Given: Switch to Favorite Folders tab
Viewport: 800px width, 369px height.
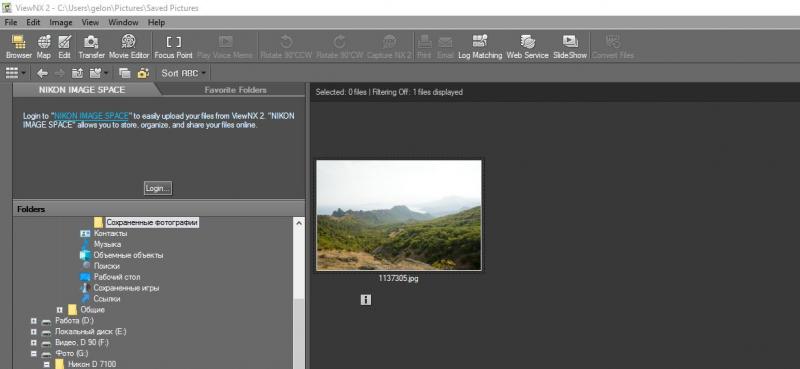Looking at the screenshot, I should [x=235, y=90].
